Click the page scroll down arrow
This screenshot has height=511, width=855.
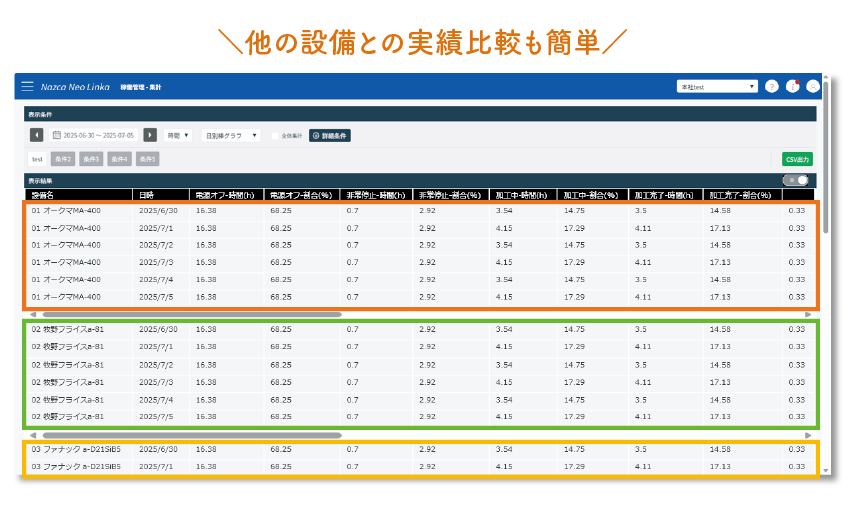point(826,471)
